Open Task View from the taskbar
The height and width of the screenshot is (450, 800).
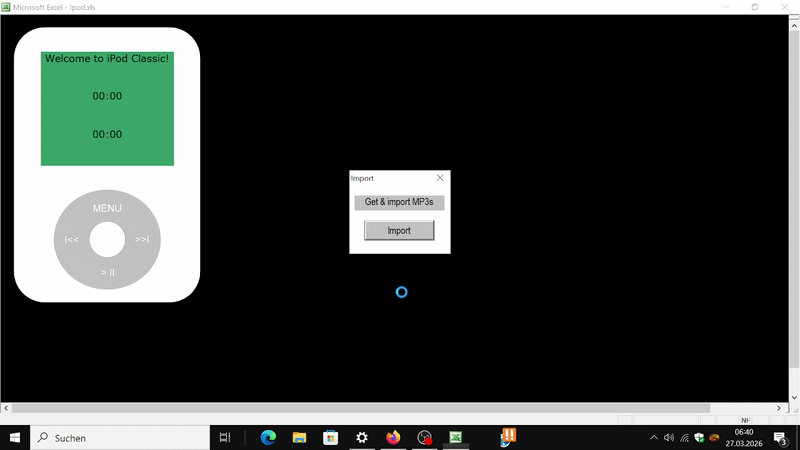(225, 437)
